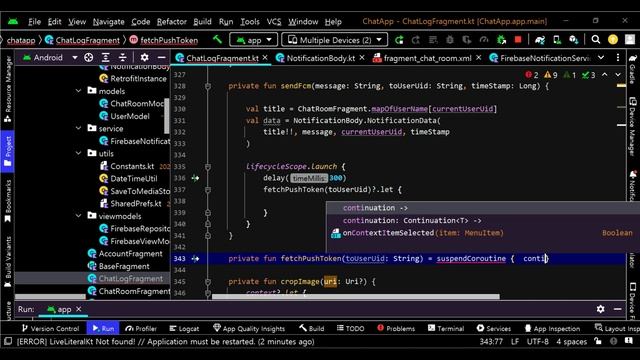The image size is (640, 360).
Task: Toggle the Resource Manager tool window
Action: click(x=8, y=90)
